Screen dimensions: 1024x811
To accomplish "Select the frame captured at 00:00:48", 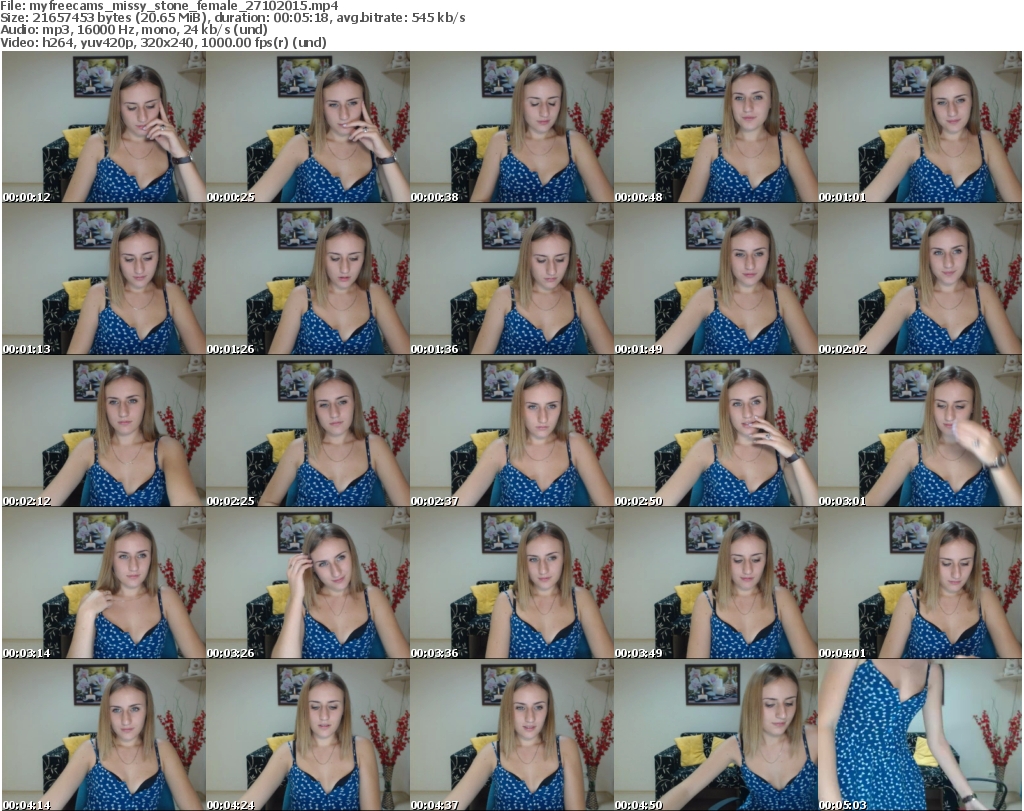I will (716, 127).
